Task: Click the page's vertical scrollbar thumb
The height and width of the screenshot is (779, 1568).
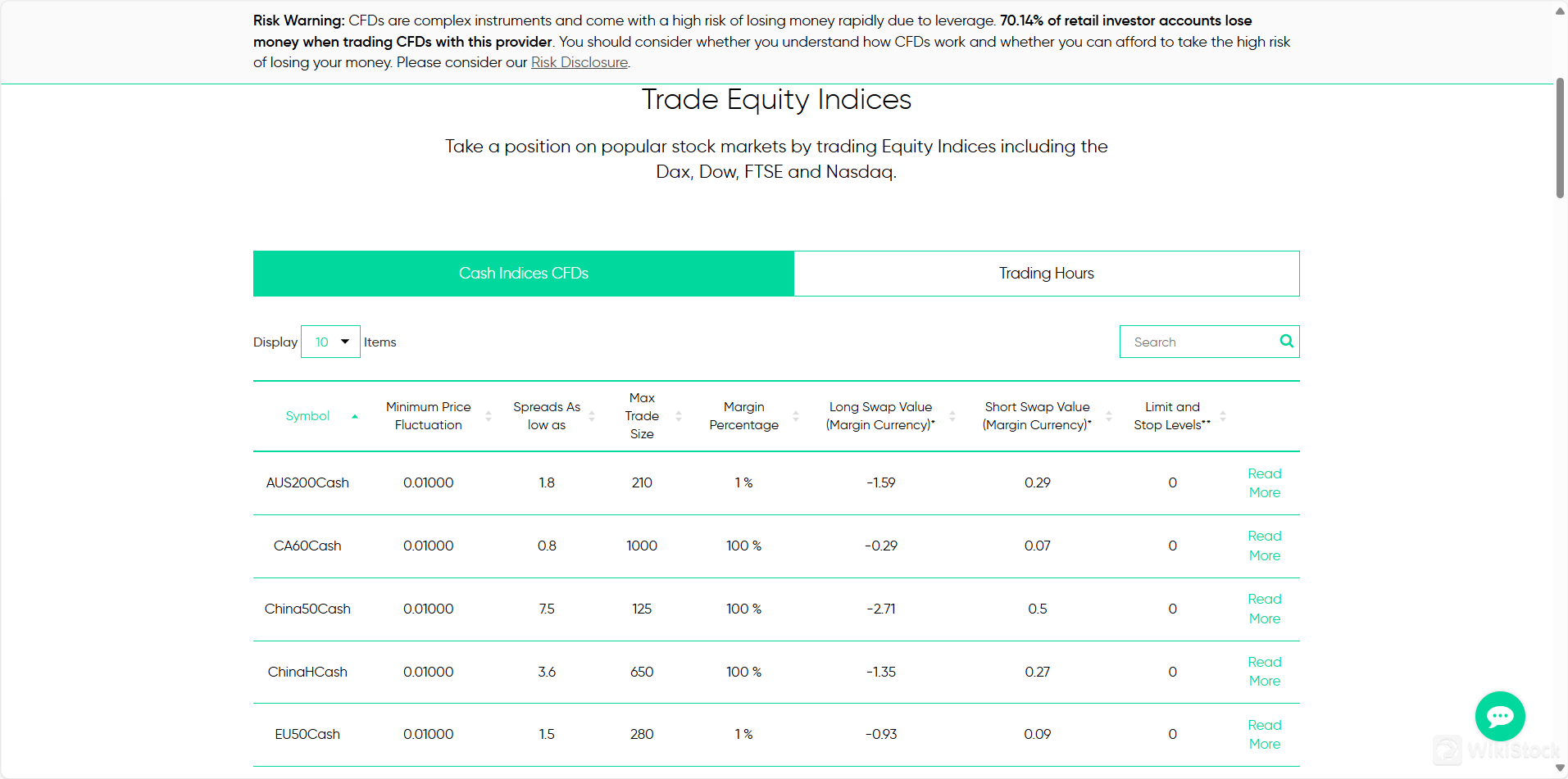Action: [x=1560, y=138]
